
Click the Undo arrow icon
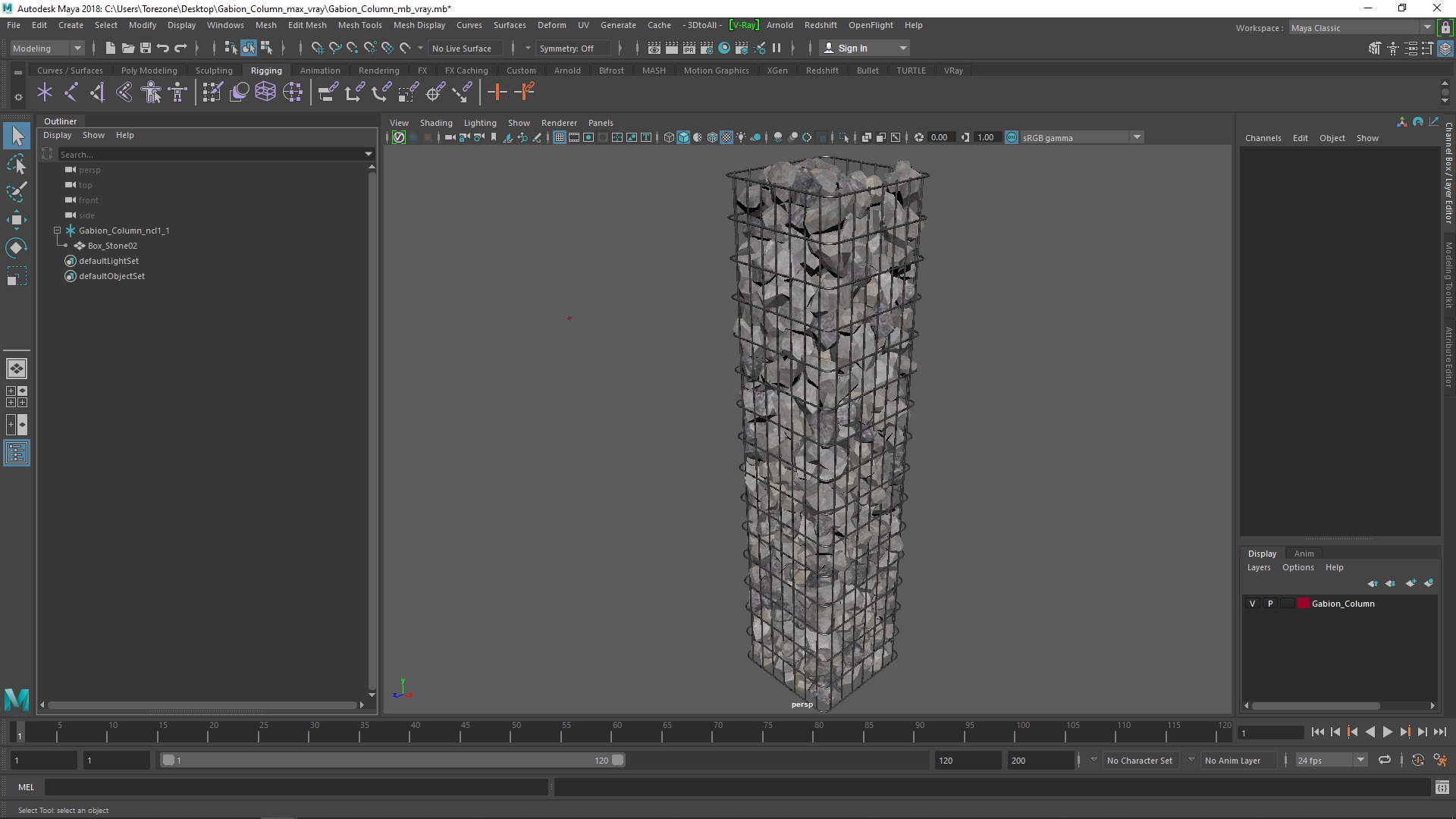163,48
